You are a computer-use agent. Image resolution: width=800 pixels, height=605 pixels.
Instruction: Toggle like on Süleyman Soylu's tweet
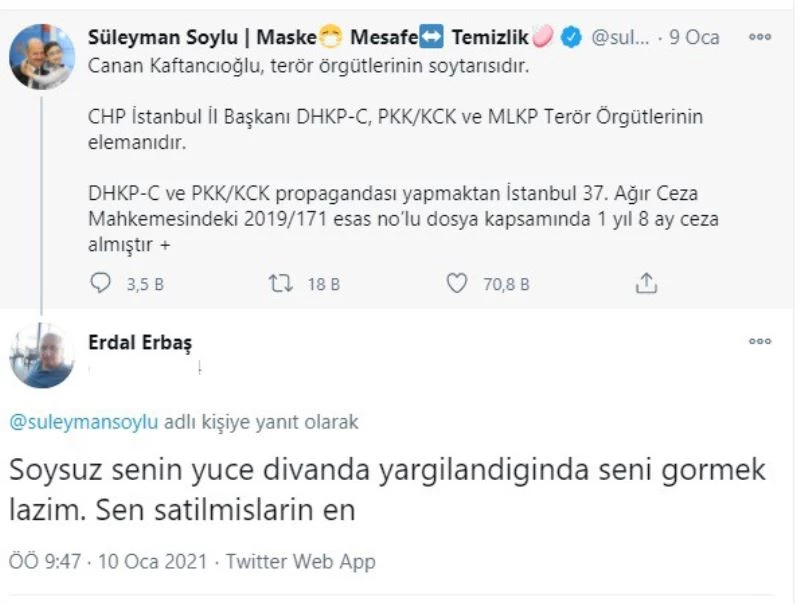coord(456,283)
